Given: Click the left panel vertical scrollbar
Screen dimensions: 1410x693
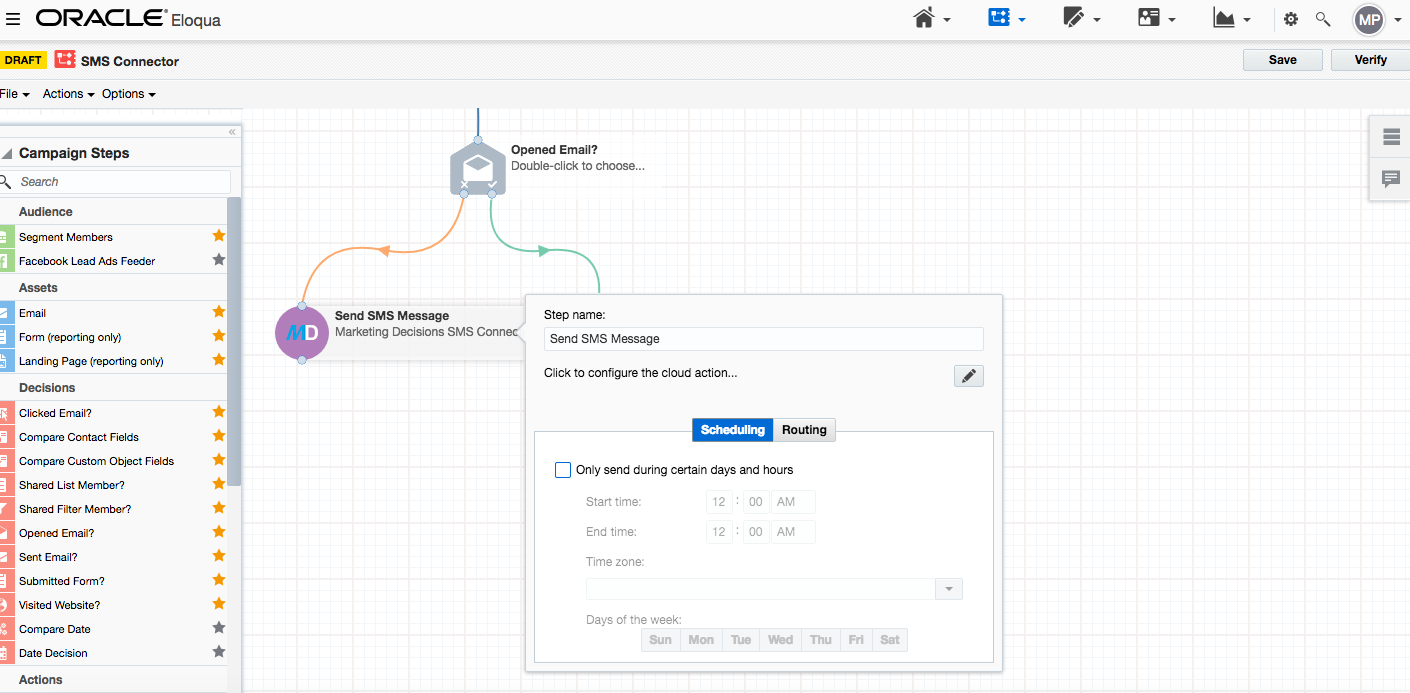Looking at the screenshot, I should [234, 340].
